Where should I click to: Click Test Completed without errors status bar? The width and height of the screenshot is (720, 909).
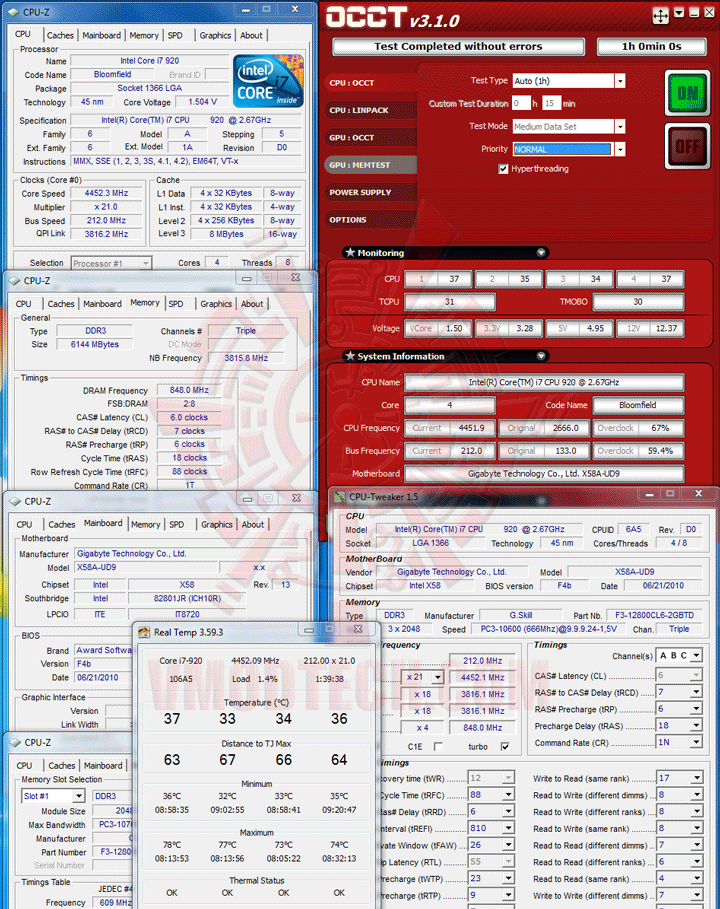pos(458,46)
